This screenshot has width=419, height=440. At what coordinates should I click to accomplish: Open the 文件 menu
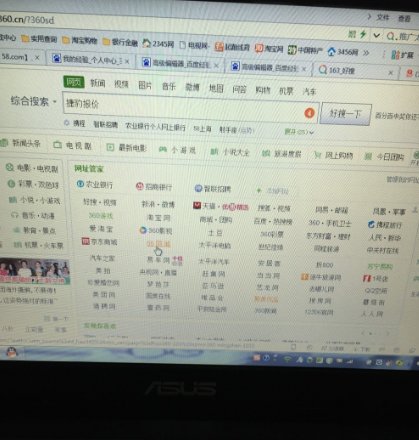point(383,17)
